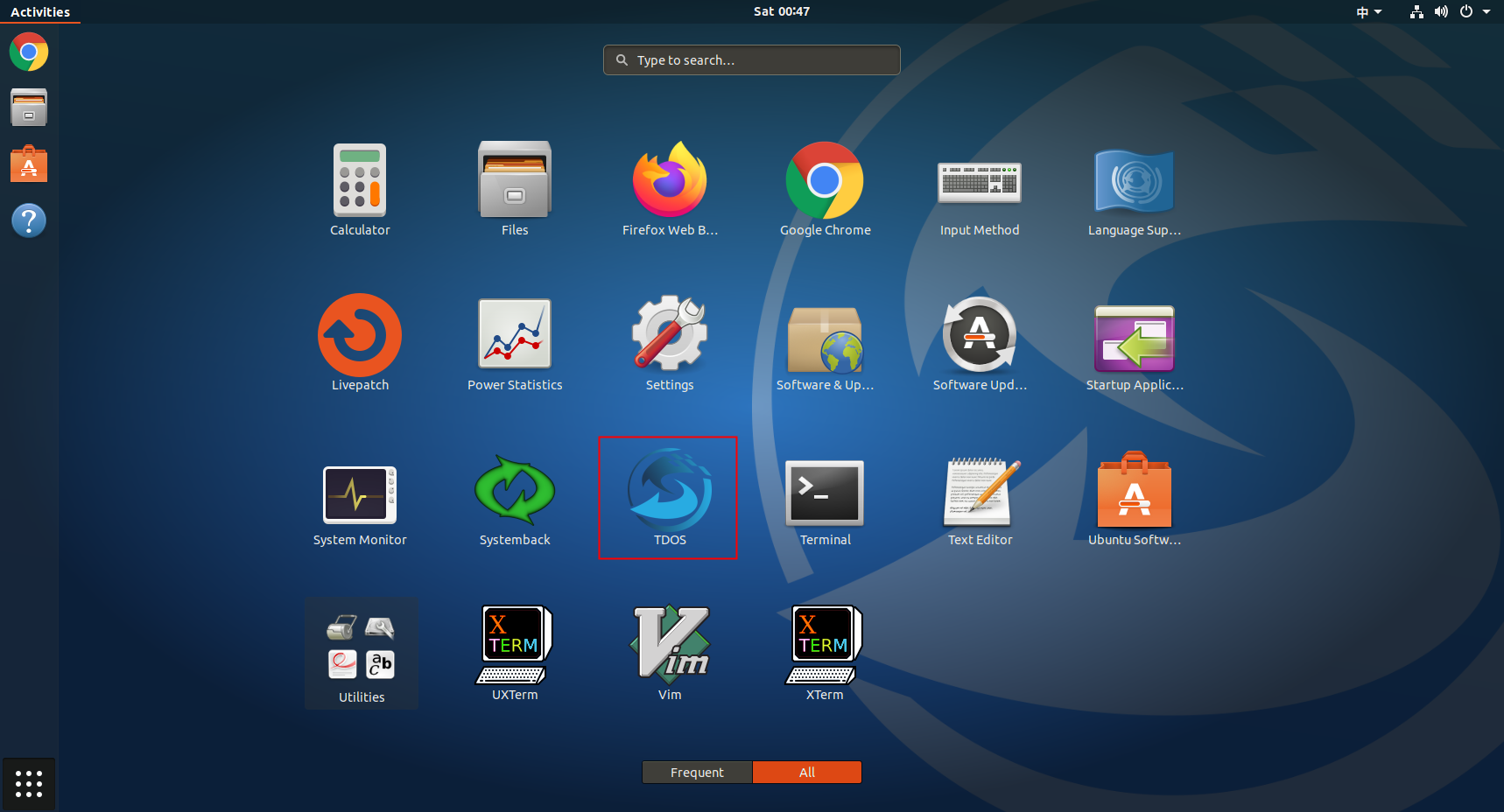The width and height of the screenshot is (1504, 812).
Task: Open the input source dropdown
Action: point(1369,11)
